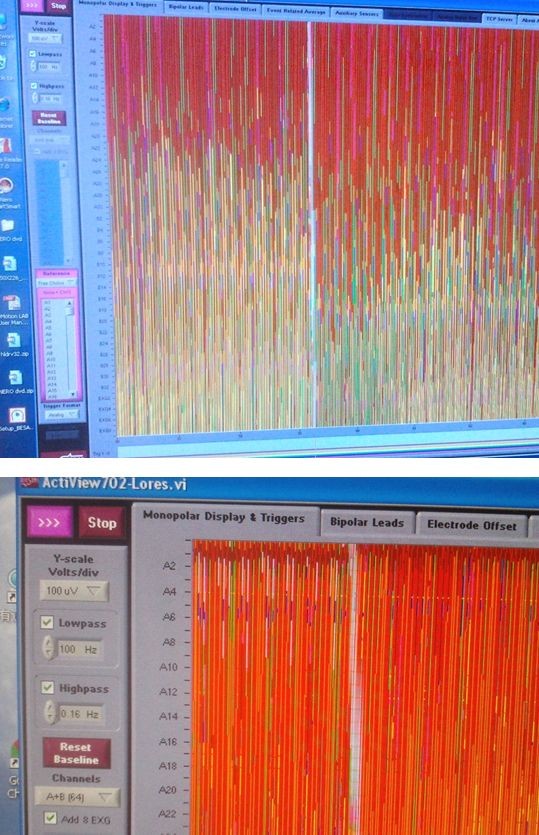Open the Setup_BESA desktop icon in wide photo
The image size is (539, 835).
(x=17, y=416)
